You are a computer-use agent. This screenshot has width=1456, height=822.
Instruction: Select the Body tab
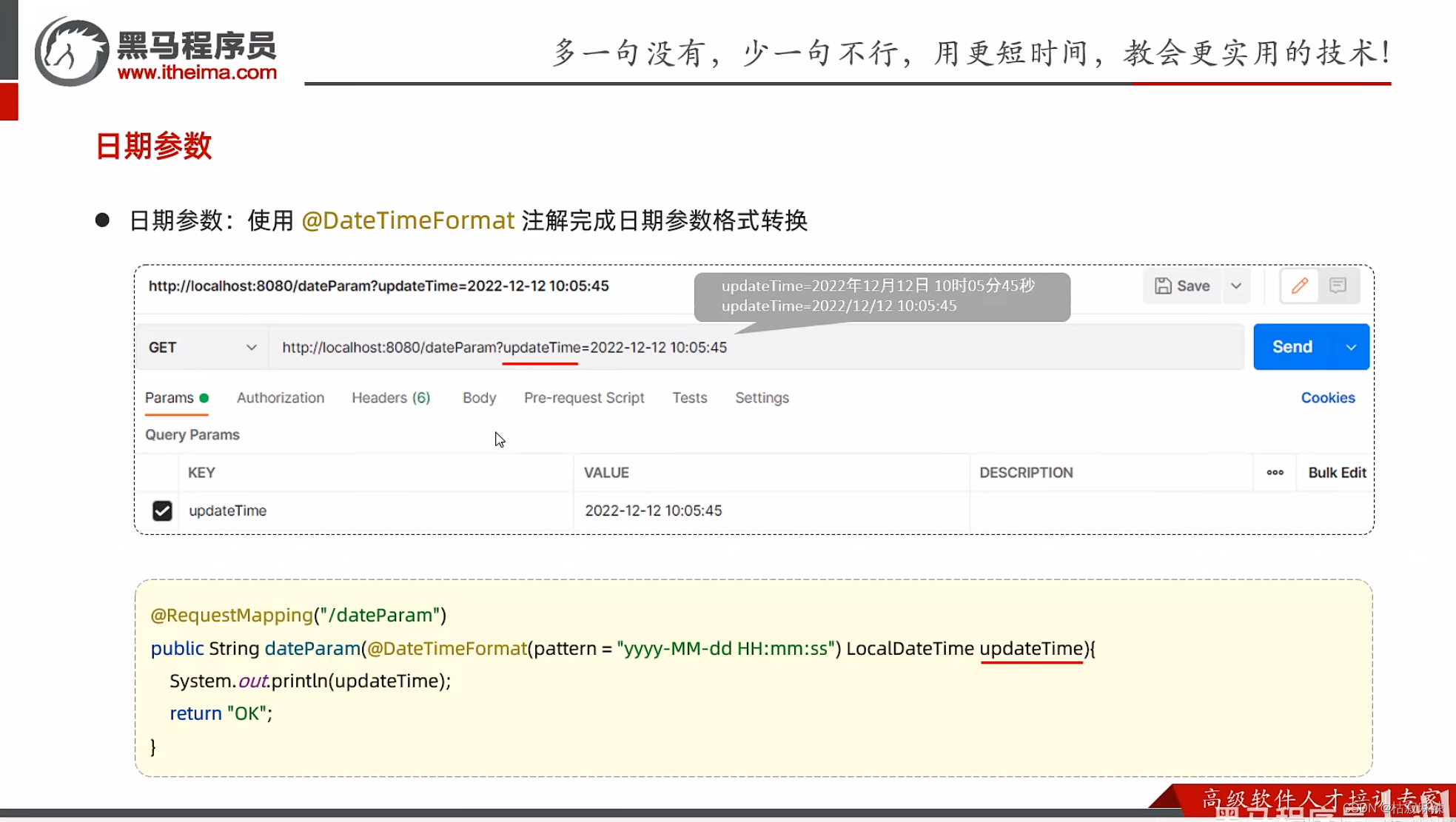[478, 397]
